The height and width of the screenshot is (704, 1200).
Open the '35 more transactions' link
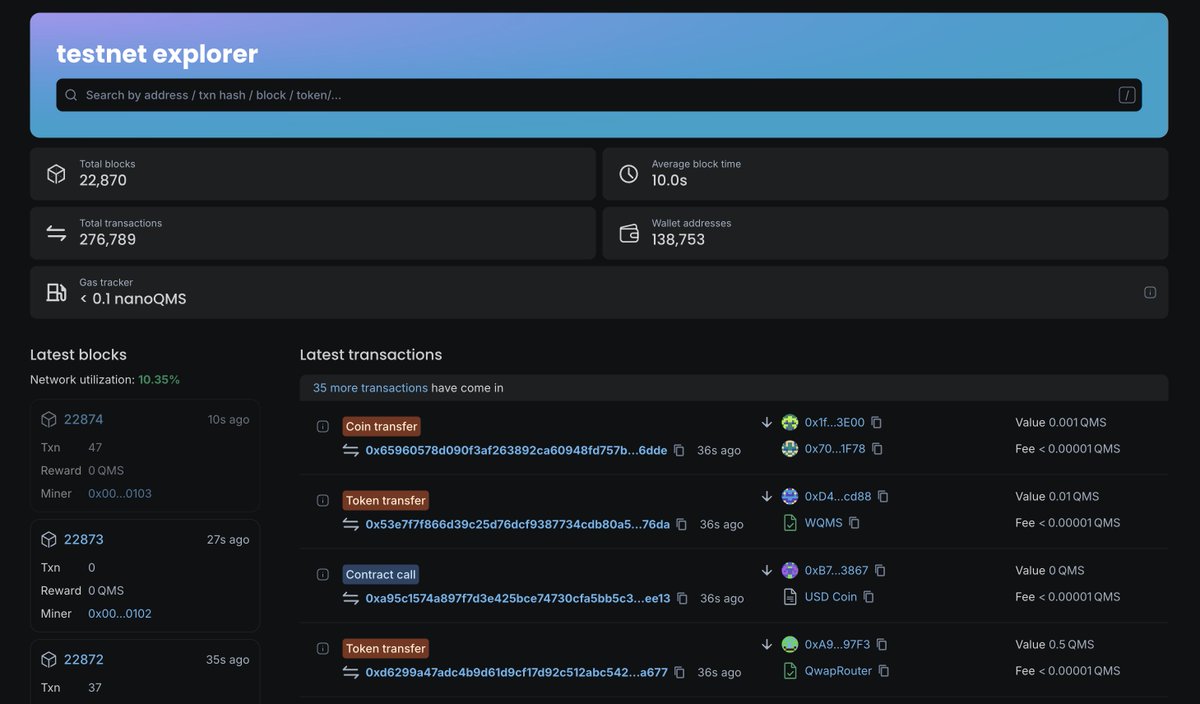click(x=370, y=388)
